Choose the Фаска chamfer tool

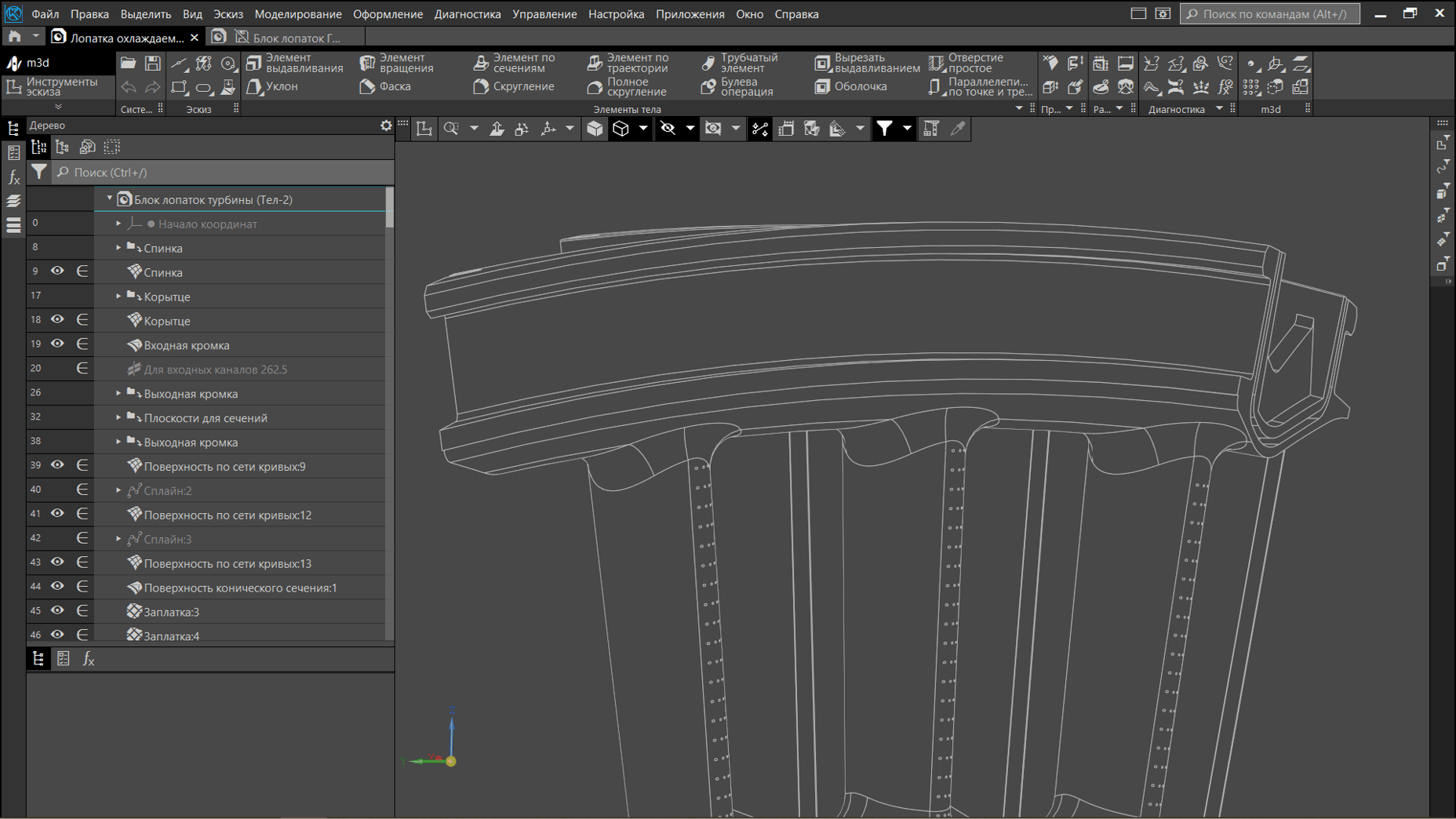(x=385, y=86)
